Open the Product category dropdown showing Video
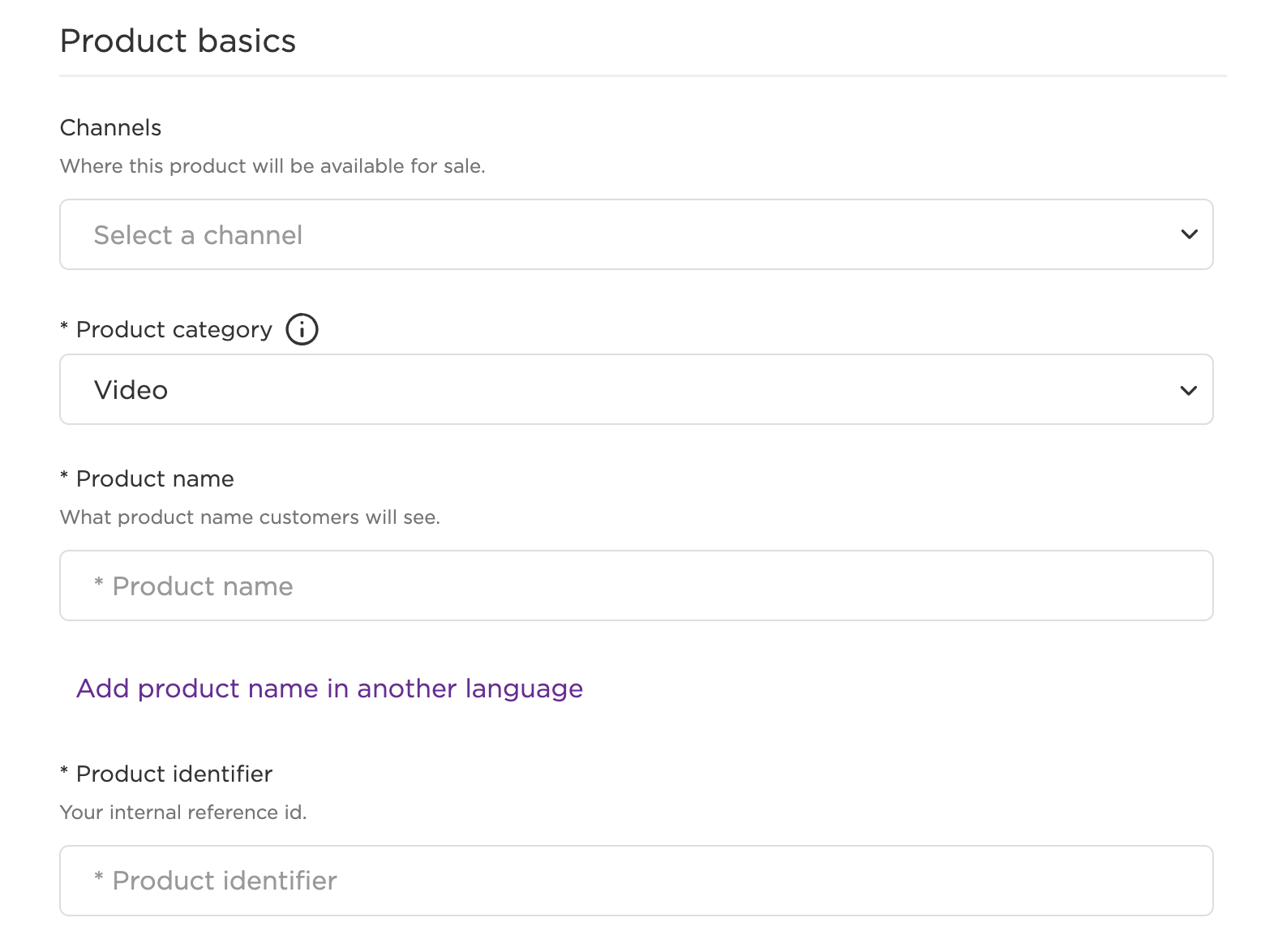1265x952 pixels. point(636,389)
